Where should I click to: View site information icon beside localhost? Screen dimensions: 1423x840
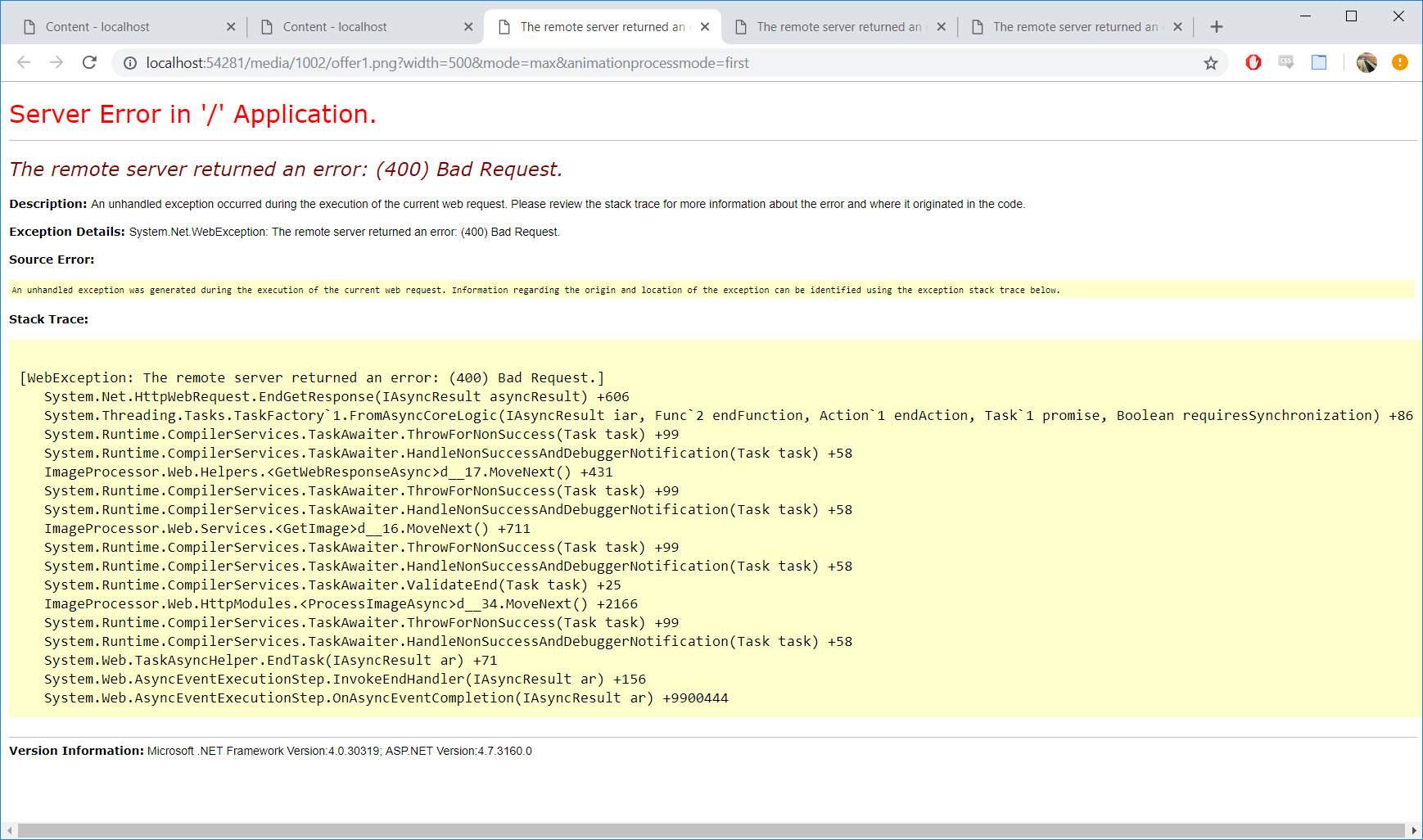129,63
